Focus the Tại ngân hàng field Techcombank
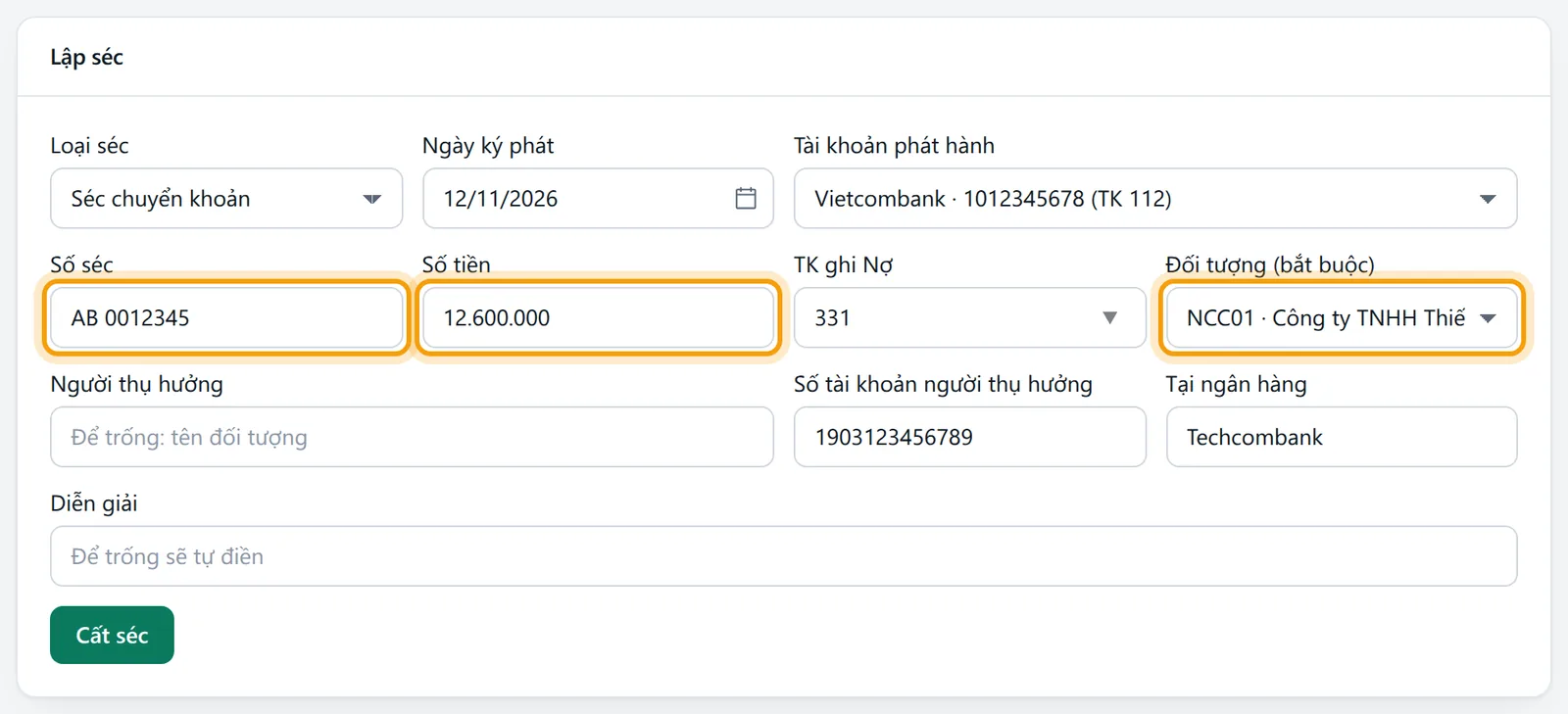The image size is (1568, 714). click(1342, 437)
